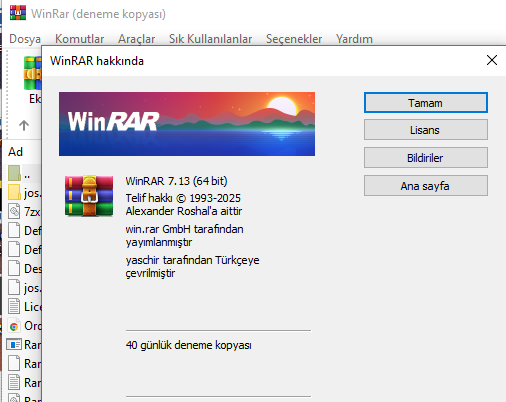Screen dimensions: 506x402
Task: Open the Araçlar menu
Action: tap(136, 39)
